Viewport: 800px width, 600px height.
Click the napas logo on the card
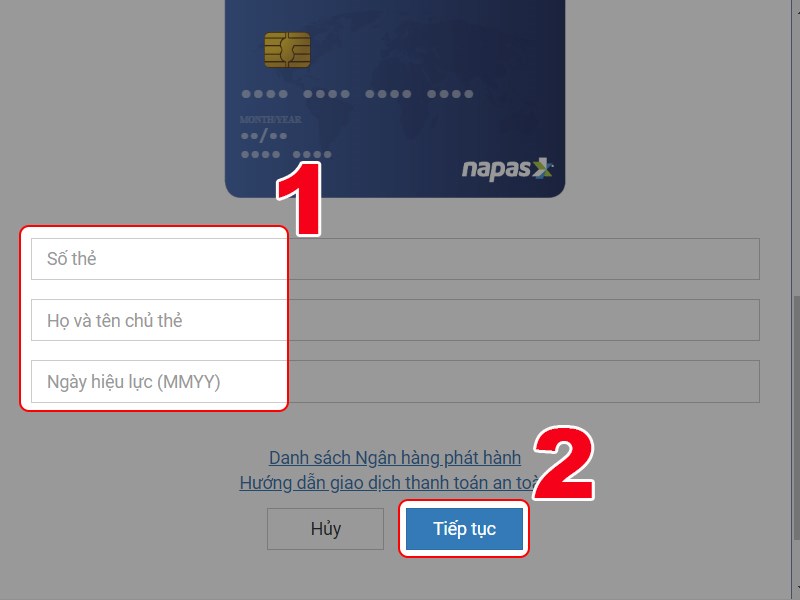(507, 169)
